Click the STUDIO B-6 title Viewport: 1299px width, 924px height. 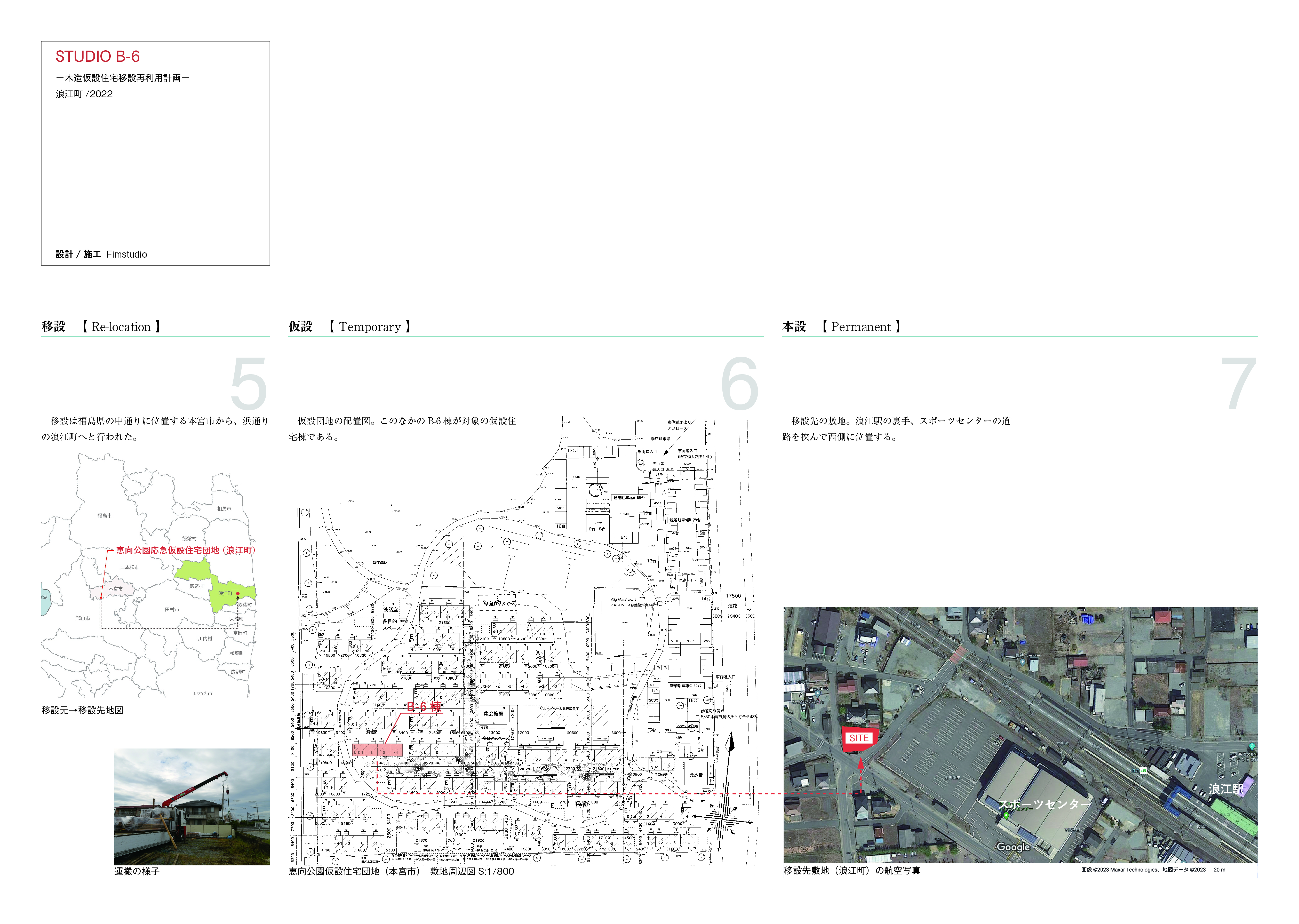(x=97, y=56)
